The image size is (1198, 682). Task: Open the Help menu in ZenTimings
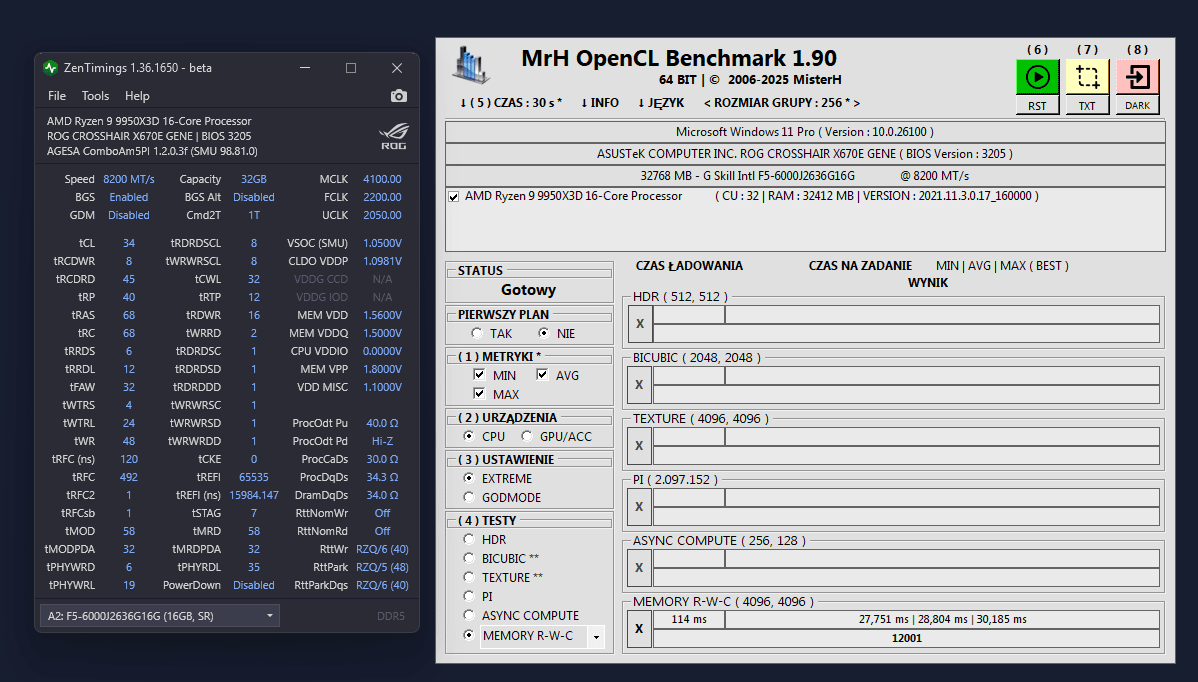pyautogui.click(x=137, y=95)
